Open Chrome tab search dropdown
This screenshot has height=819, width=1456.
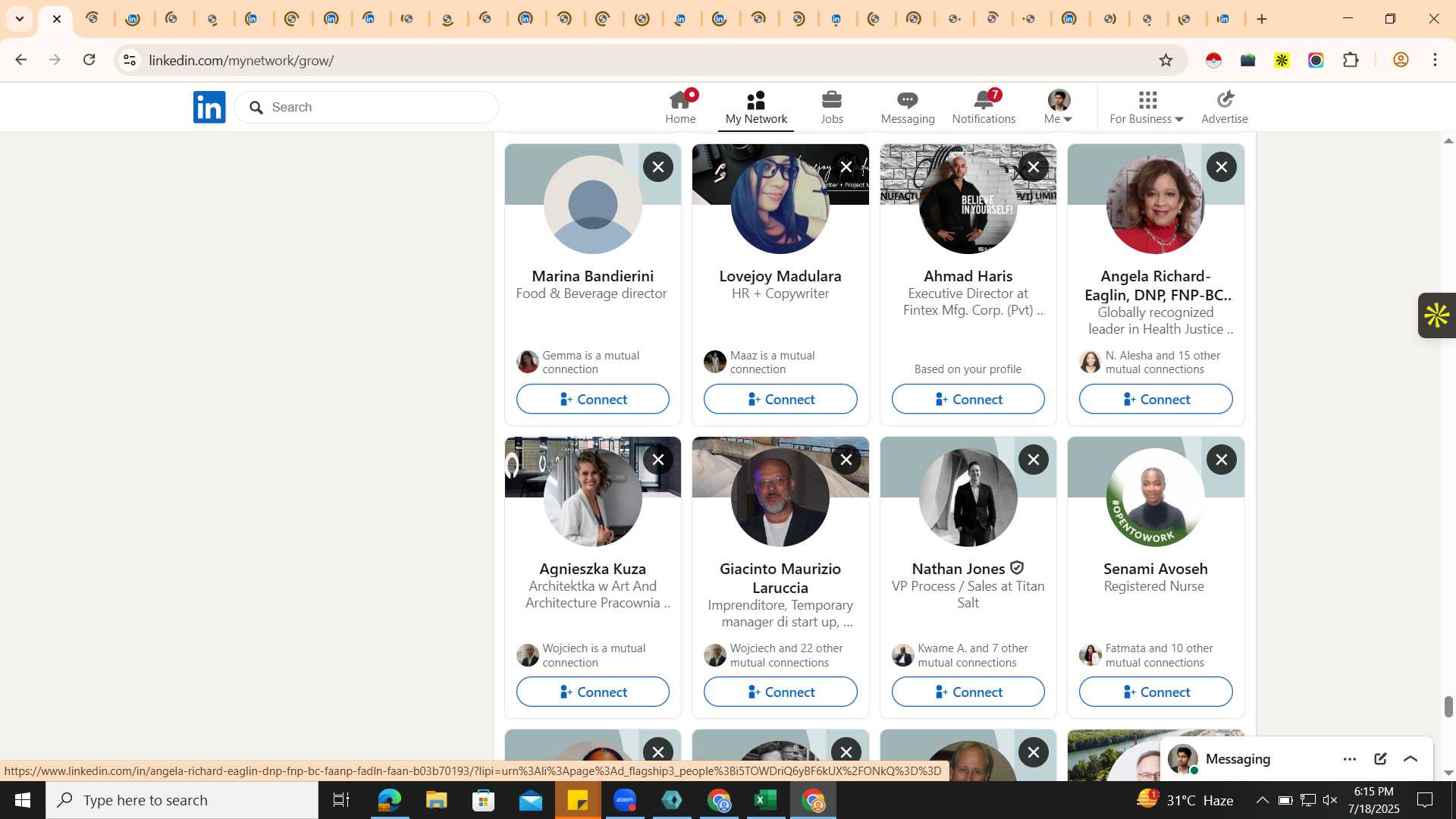coord(20,19)
